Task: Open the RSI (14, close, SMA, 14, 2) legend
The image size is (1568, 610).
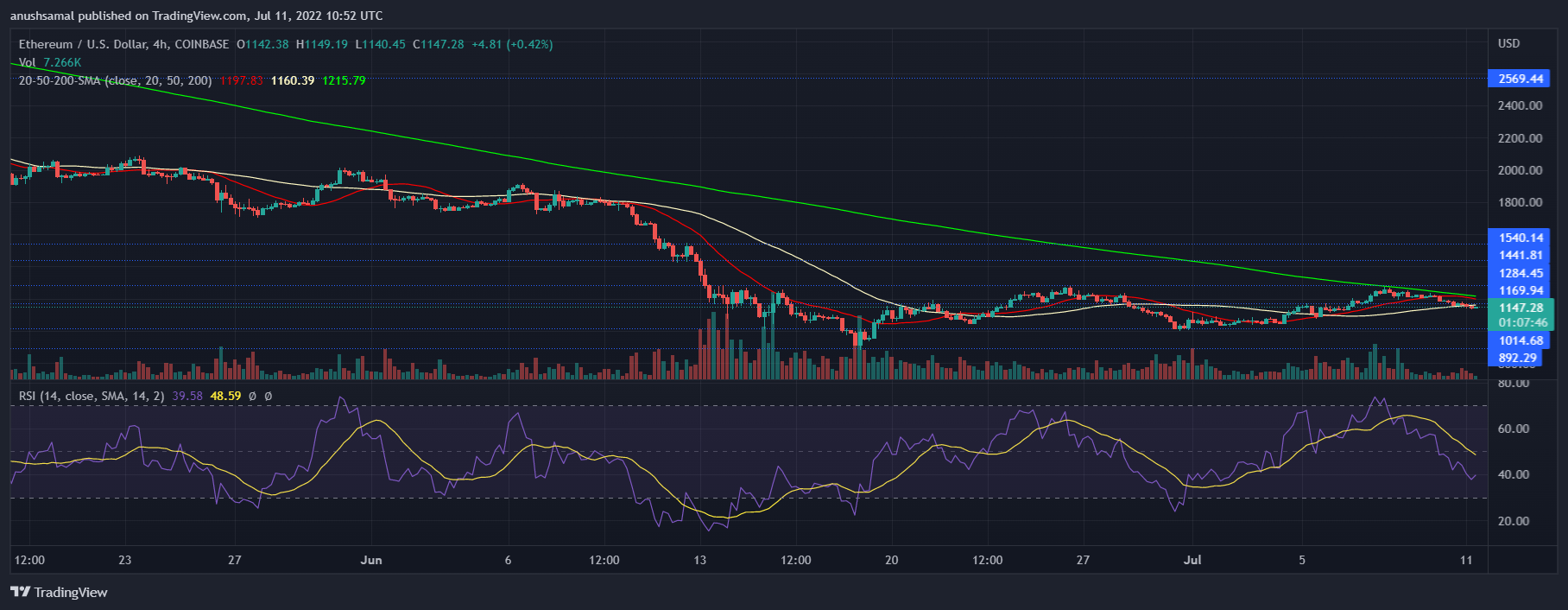Action: pos(92,396)
